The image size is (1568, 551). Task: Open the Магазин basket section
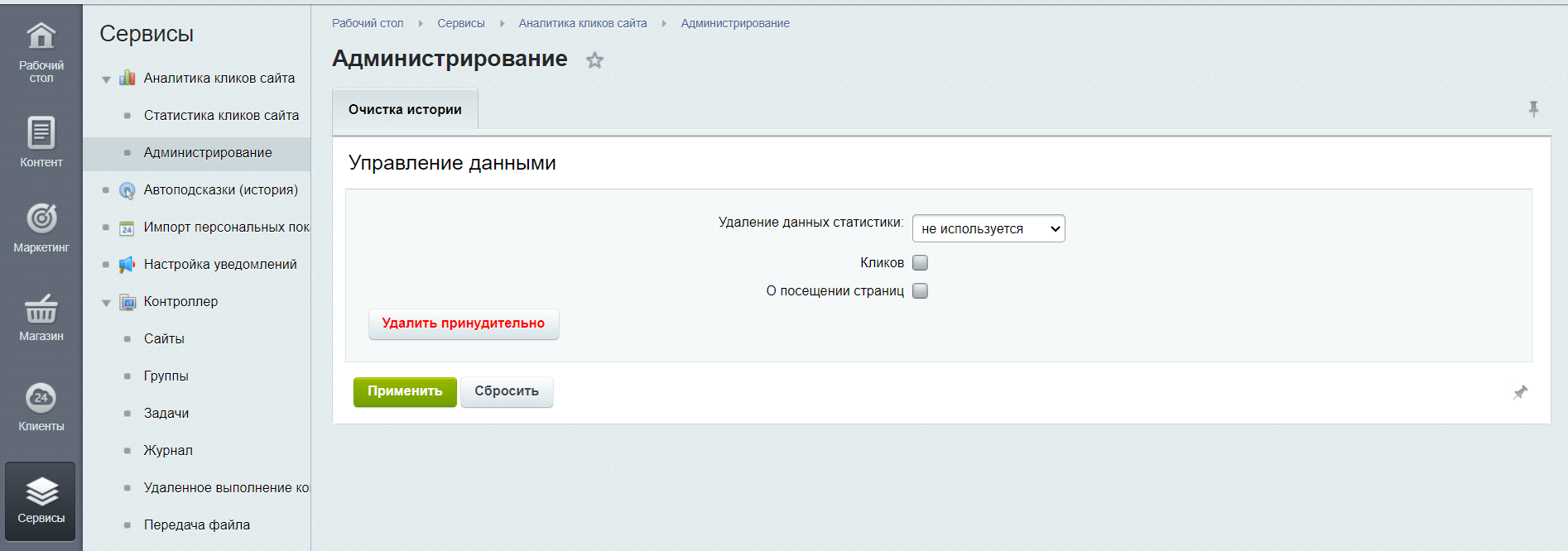click(x=41, y=318)
